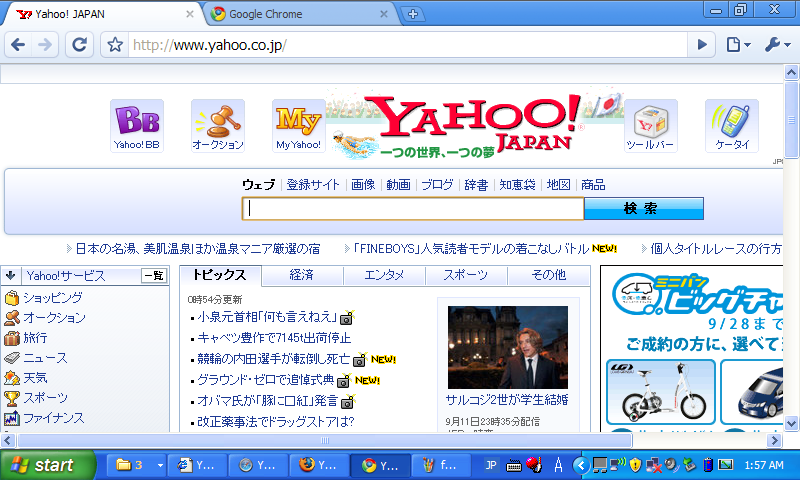Click the browser Back arrow button
The height and width of the screenshot is (480, 800).
coord(18,45)
